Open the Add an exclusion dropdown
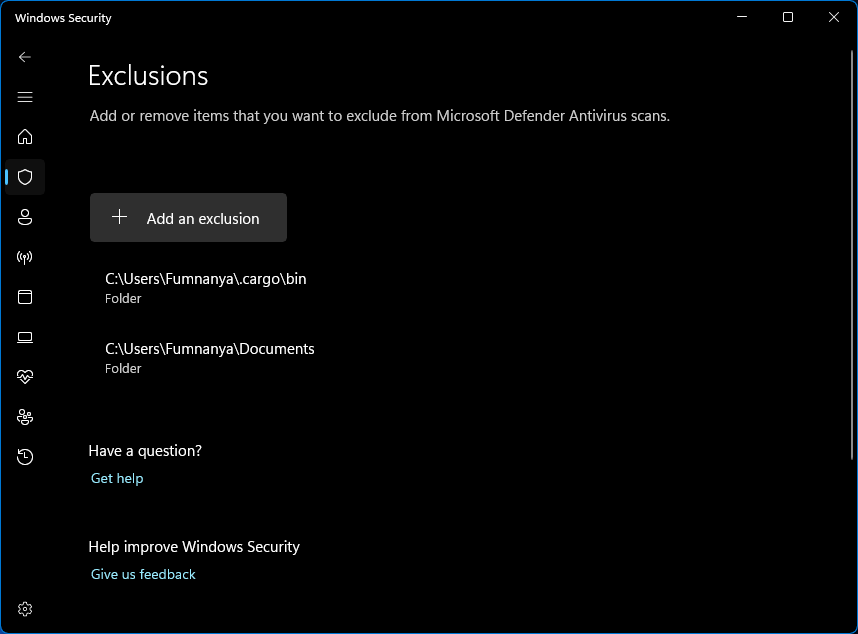 click(x=188, y=217)
